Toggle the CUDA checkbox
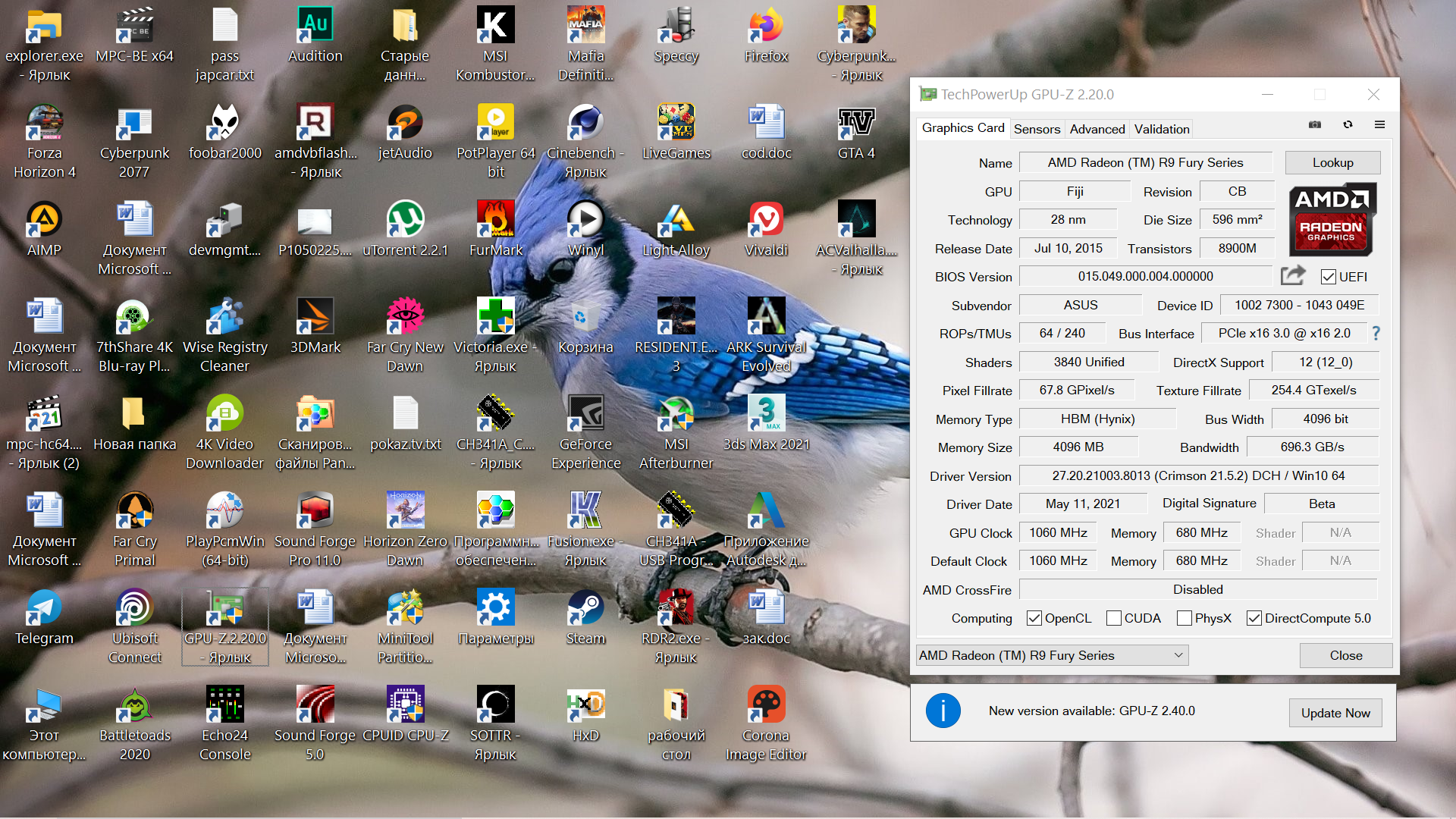 [x=1113, y=618]
